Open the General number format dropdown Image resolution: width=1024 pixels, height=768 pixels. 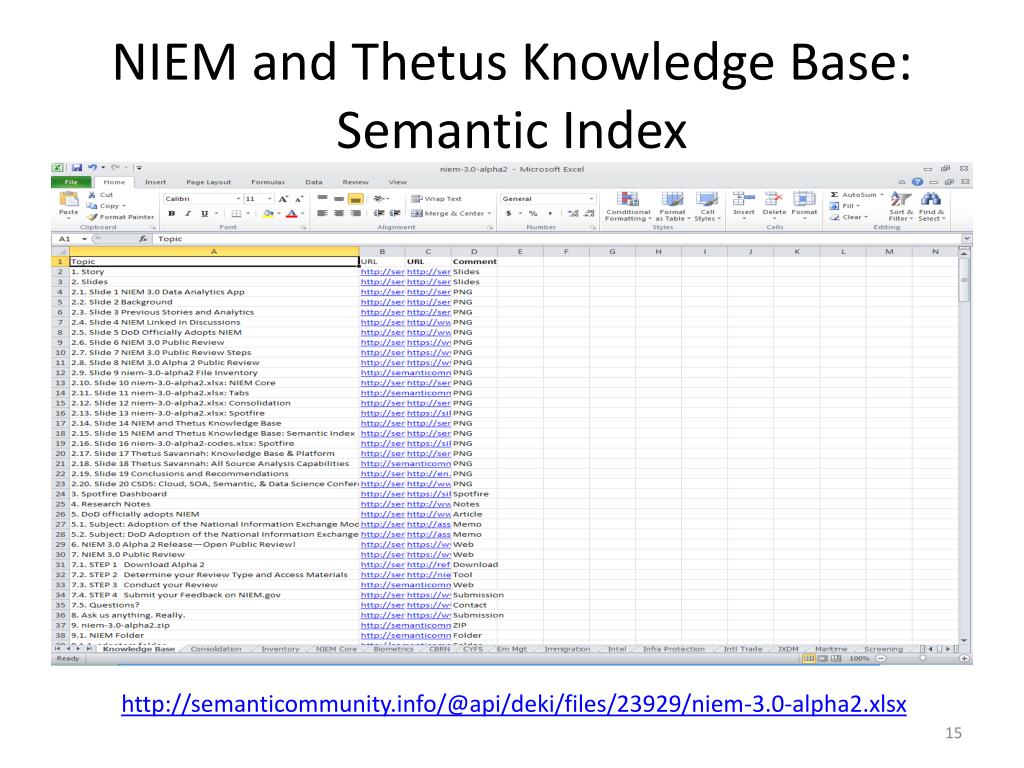(591, 199)
